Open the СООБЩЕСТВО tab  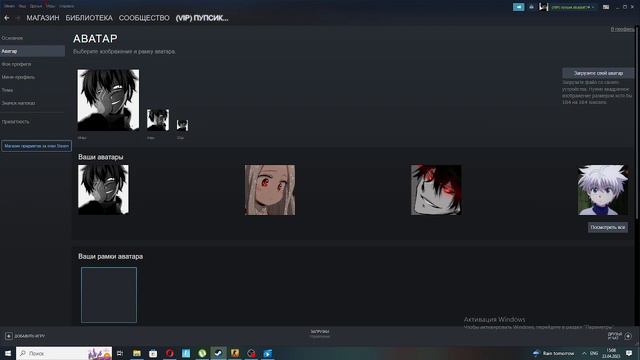144,18
